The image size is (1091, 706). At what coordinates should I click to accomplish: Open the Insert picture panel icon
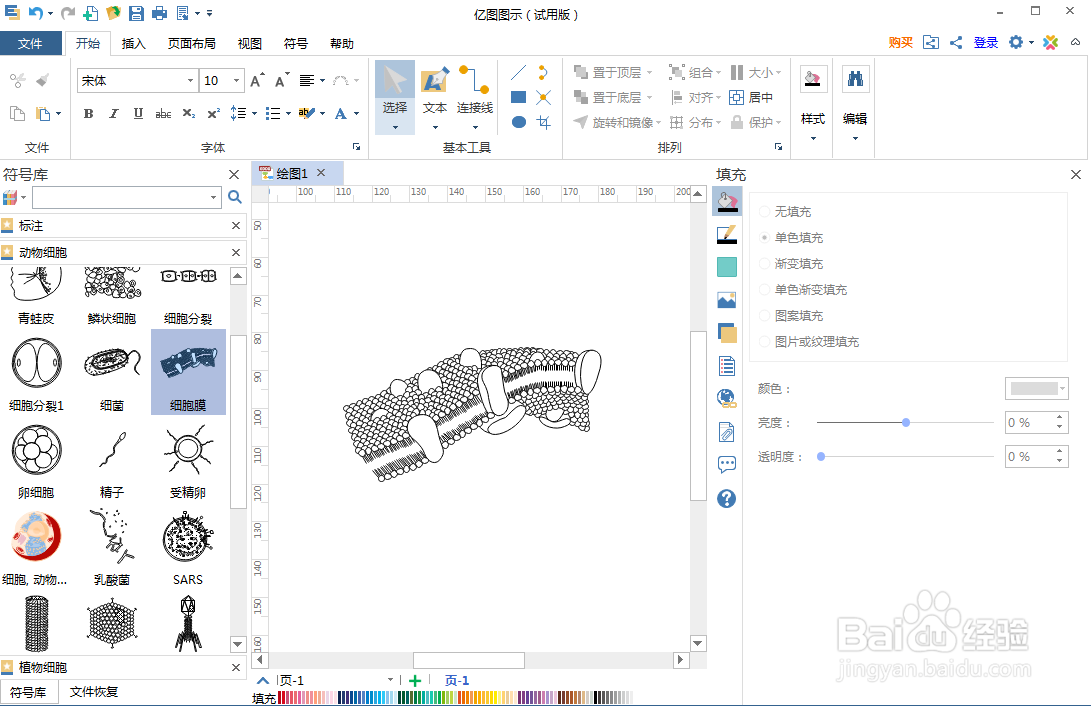tap(726, 300)
